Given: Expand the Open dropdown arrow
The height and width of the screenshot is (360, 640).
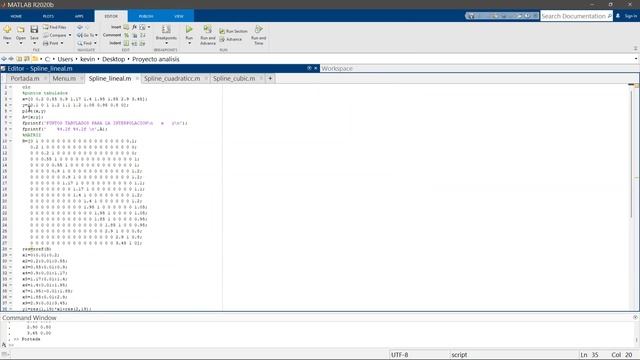Looking at the screenshot, I should (20, 43).
